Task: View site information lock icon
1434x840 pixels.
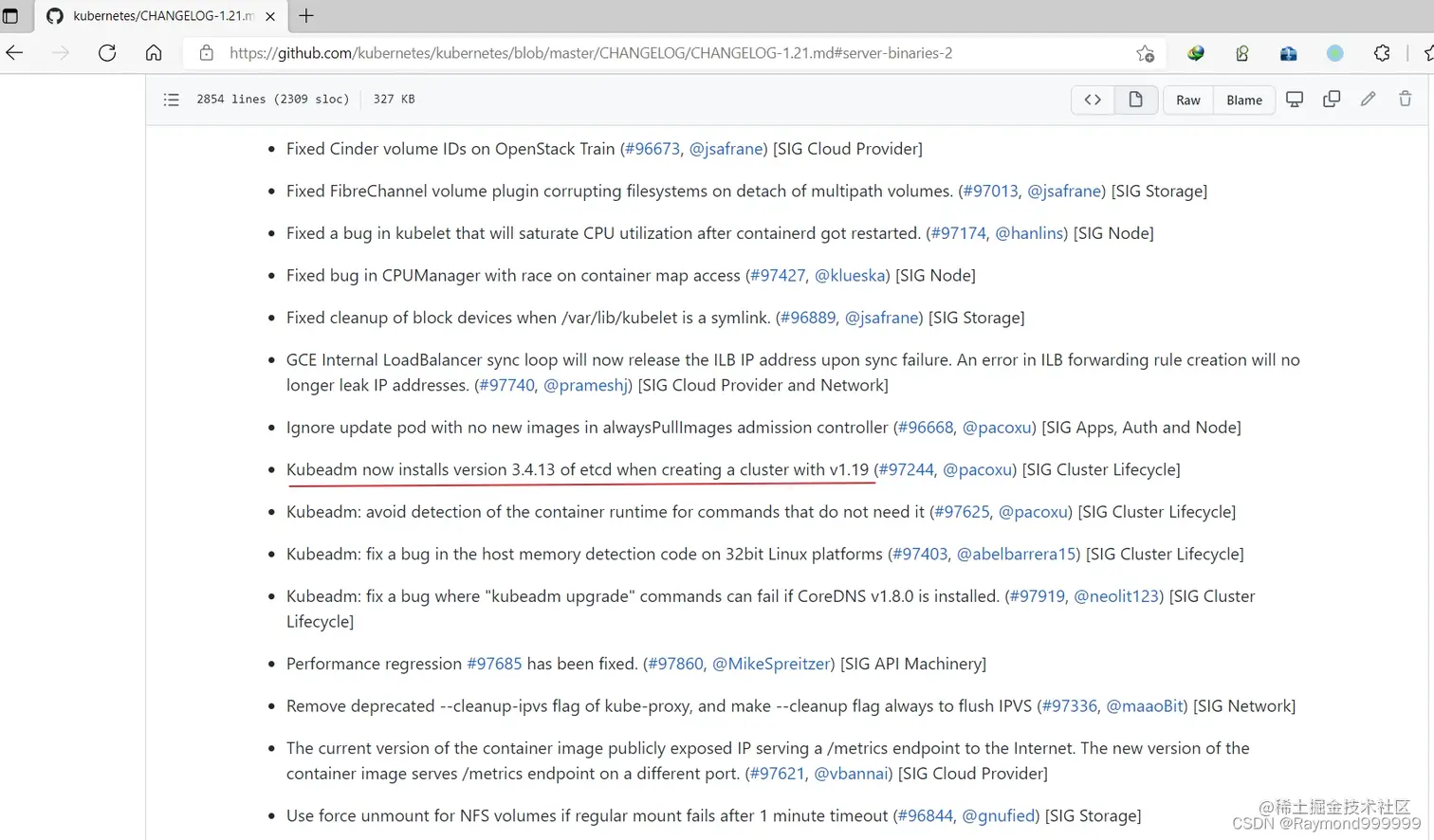Action: pos(206,53)
